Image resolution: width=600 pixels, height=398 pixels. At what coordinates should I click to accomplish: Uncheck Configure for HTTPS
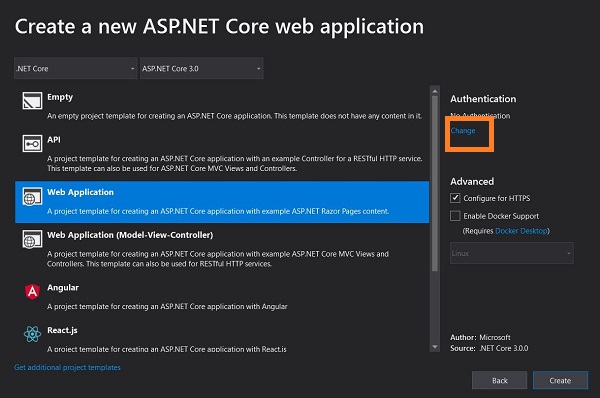[x=455, y=198]
